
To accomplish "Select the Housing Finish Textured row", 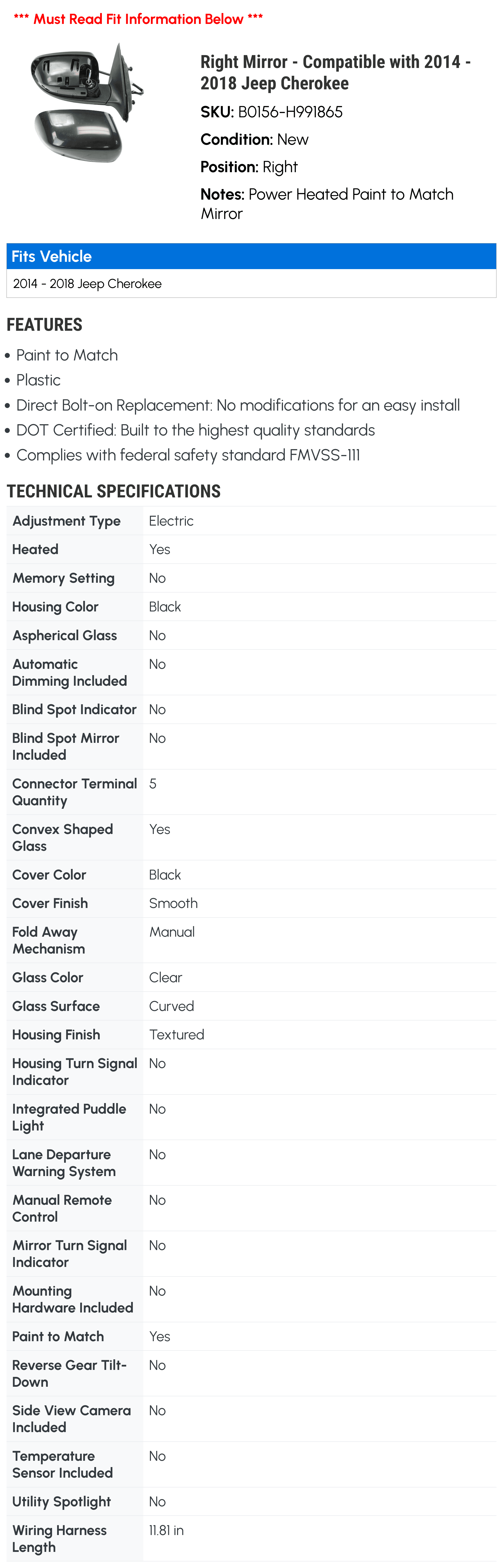I will [x=251, y=1035].
